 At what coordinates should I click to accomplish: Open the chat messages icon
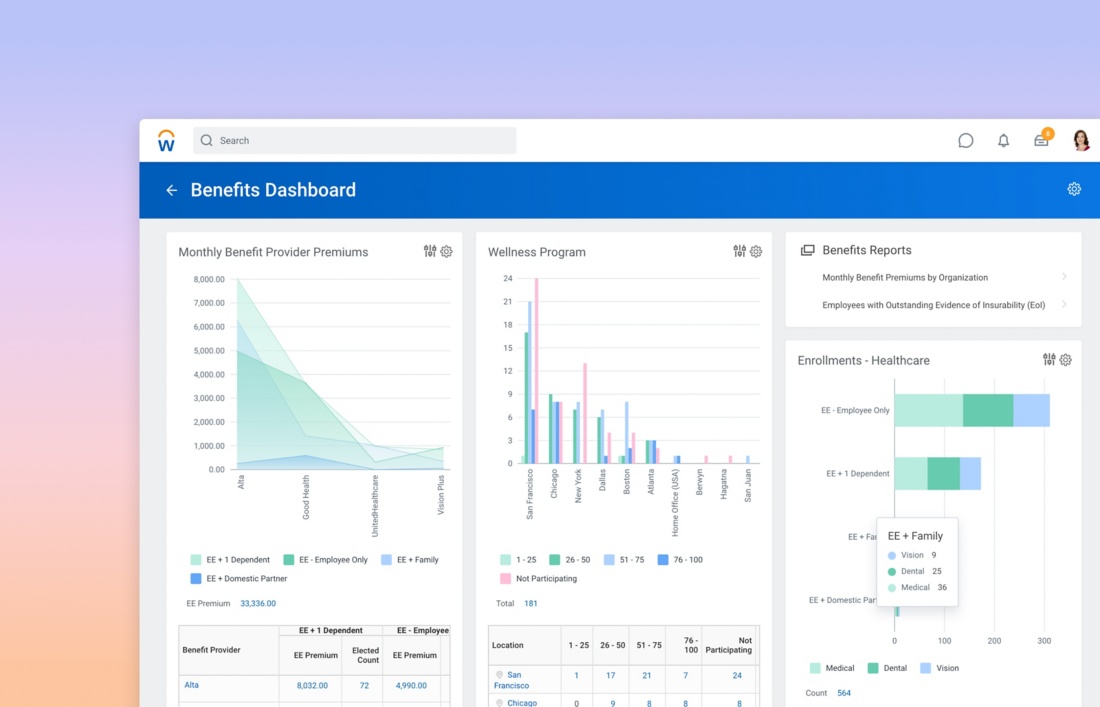click(965, 141)
